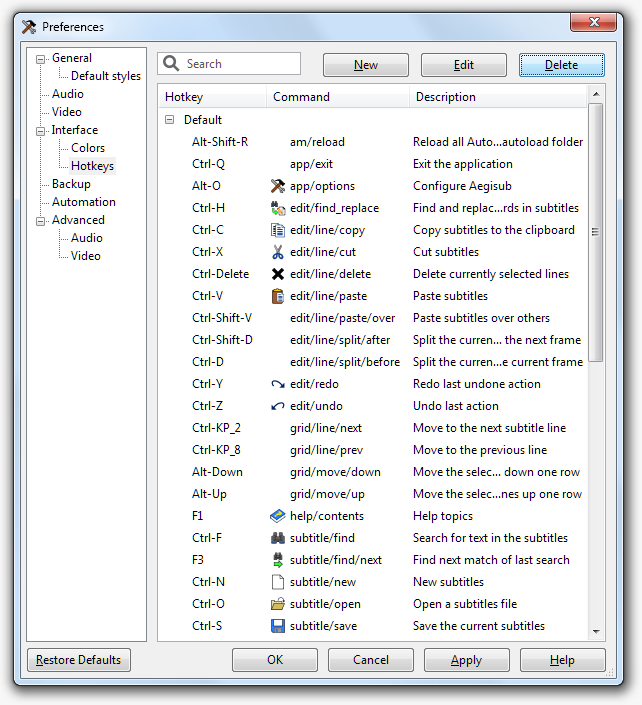642x705 pixels.
Task: Close the Preferences dialog
Action: coord(593,22)
